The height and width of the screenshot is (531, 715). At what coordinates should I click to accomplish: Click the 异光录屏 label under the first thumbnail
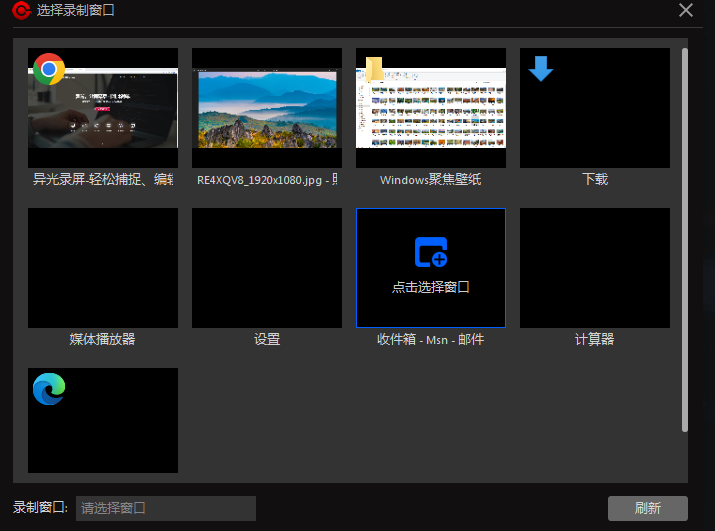click(103, 180)
